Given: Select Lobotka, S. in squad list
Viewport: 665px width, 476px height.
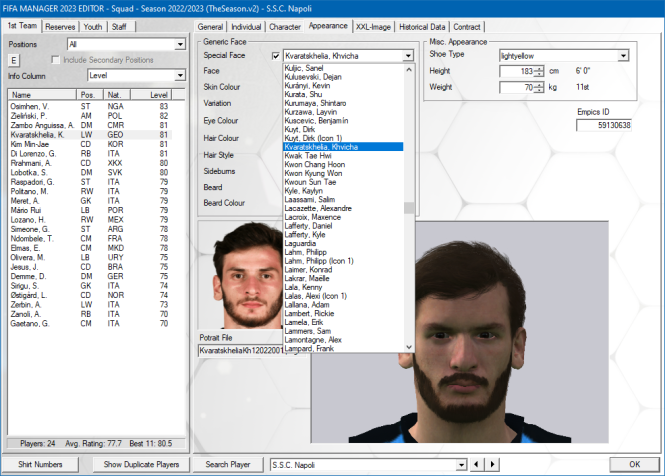Looking at the screenshot, I should [x=89, y=172].
